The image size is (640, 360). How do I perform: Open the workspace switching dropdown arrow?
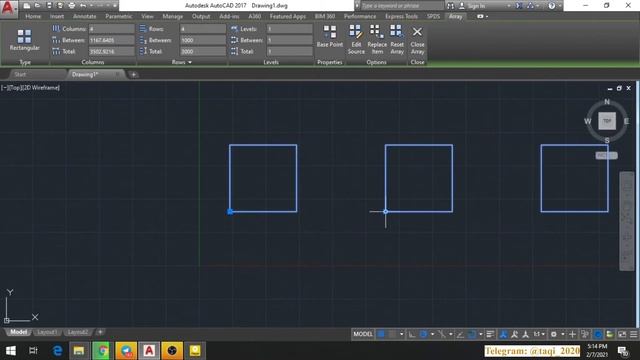(563, 334)
